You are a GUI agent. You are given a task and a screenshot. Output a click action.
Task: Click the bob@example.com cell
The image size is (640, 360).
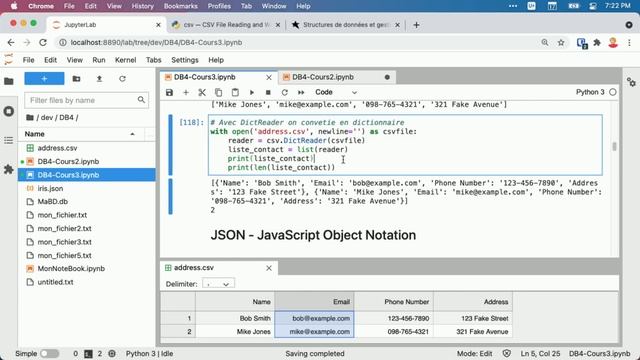click(x=314, y=318)
